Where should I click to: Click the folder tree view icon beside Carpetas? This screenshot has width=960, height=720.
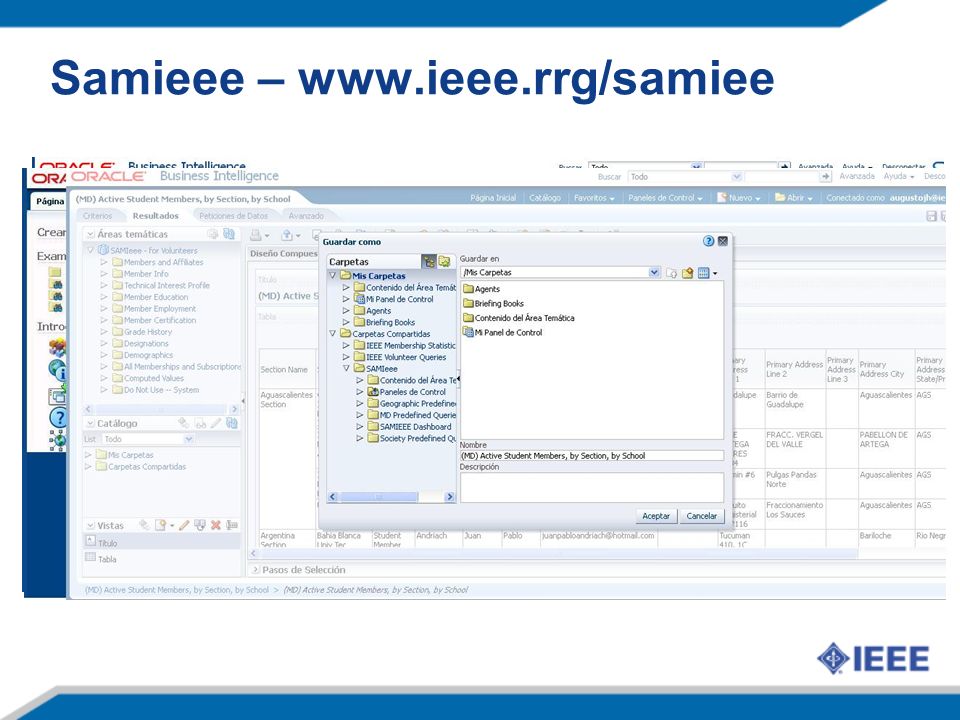pyautogui.click(x=429, y=262)
